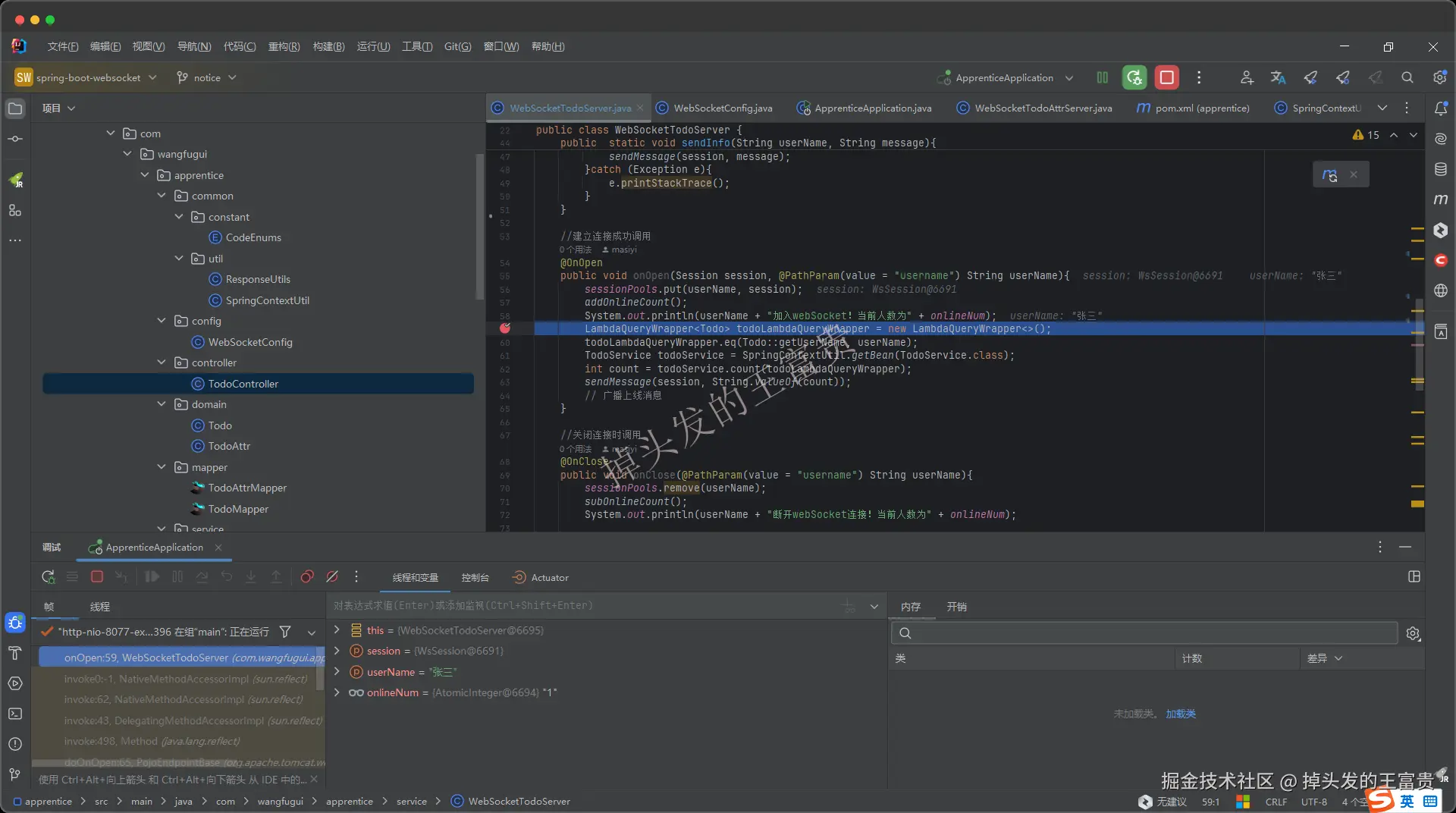Open the Database tool window

[x=1441, y=169]
